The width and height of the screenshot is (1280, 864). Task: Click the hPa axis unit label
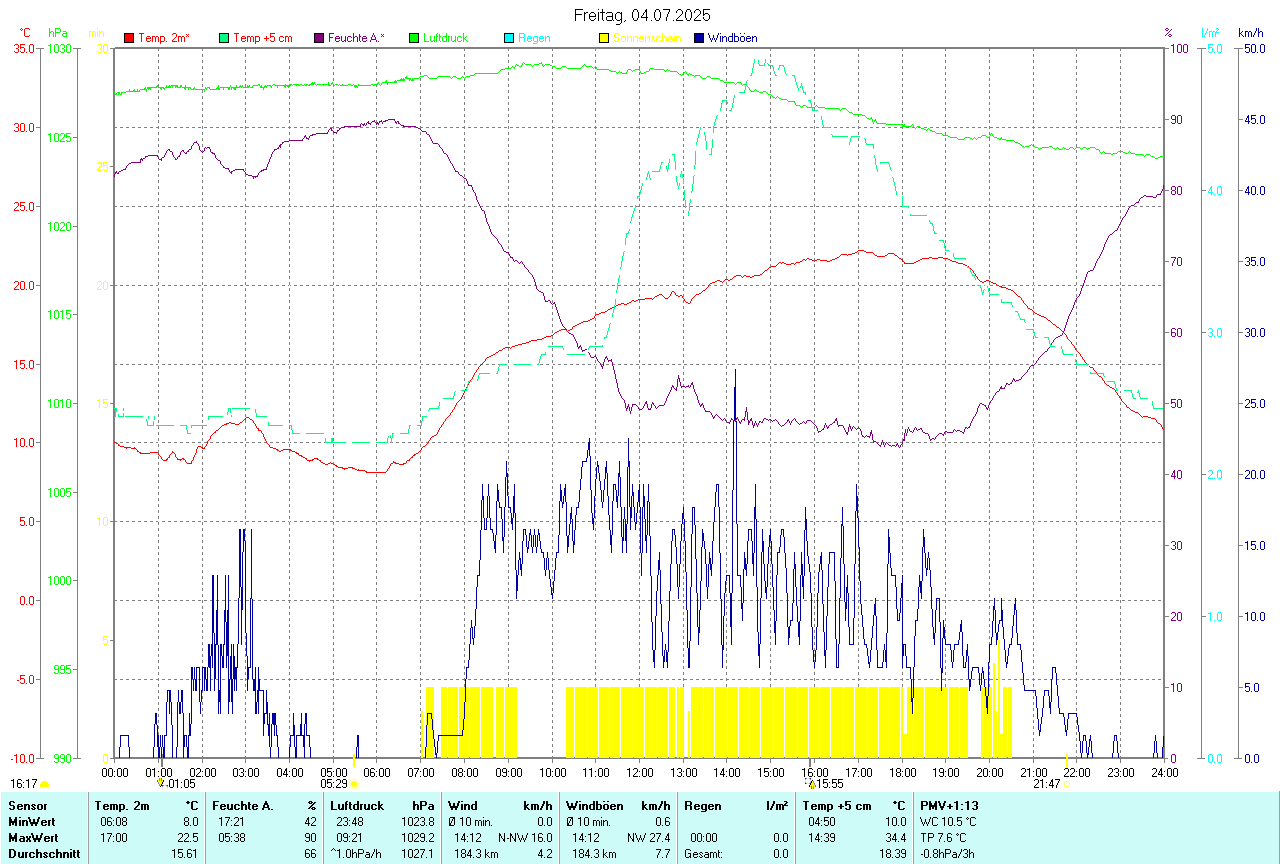(57, 33)
